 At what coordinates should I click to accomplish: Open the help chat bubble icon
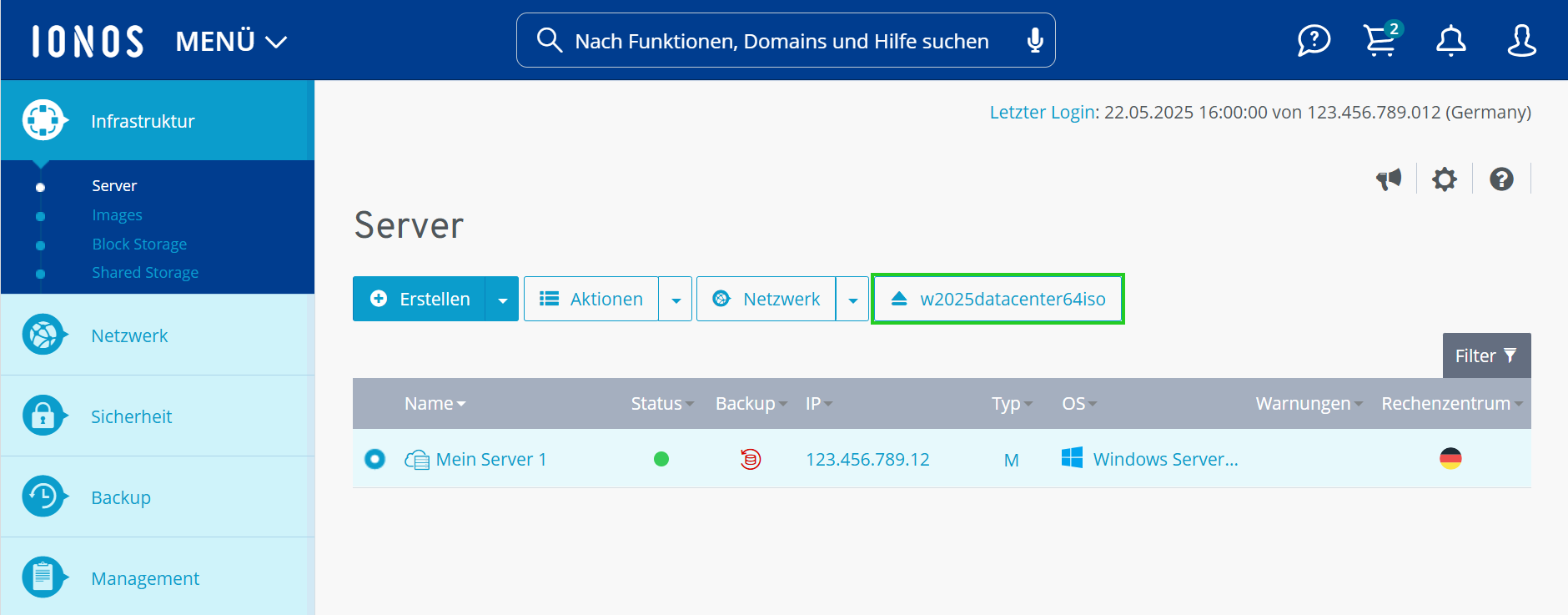pos(1314,40)
